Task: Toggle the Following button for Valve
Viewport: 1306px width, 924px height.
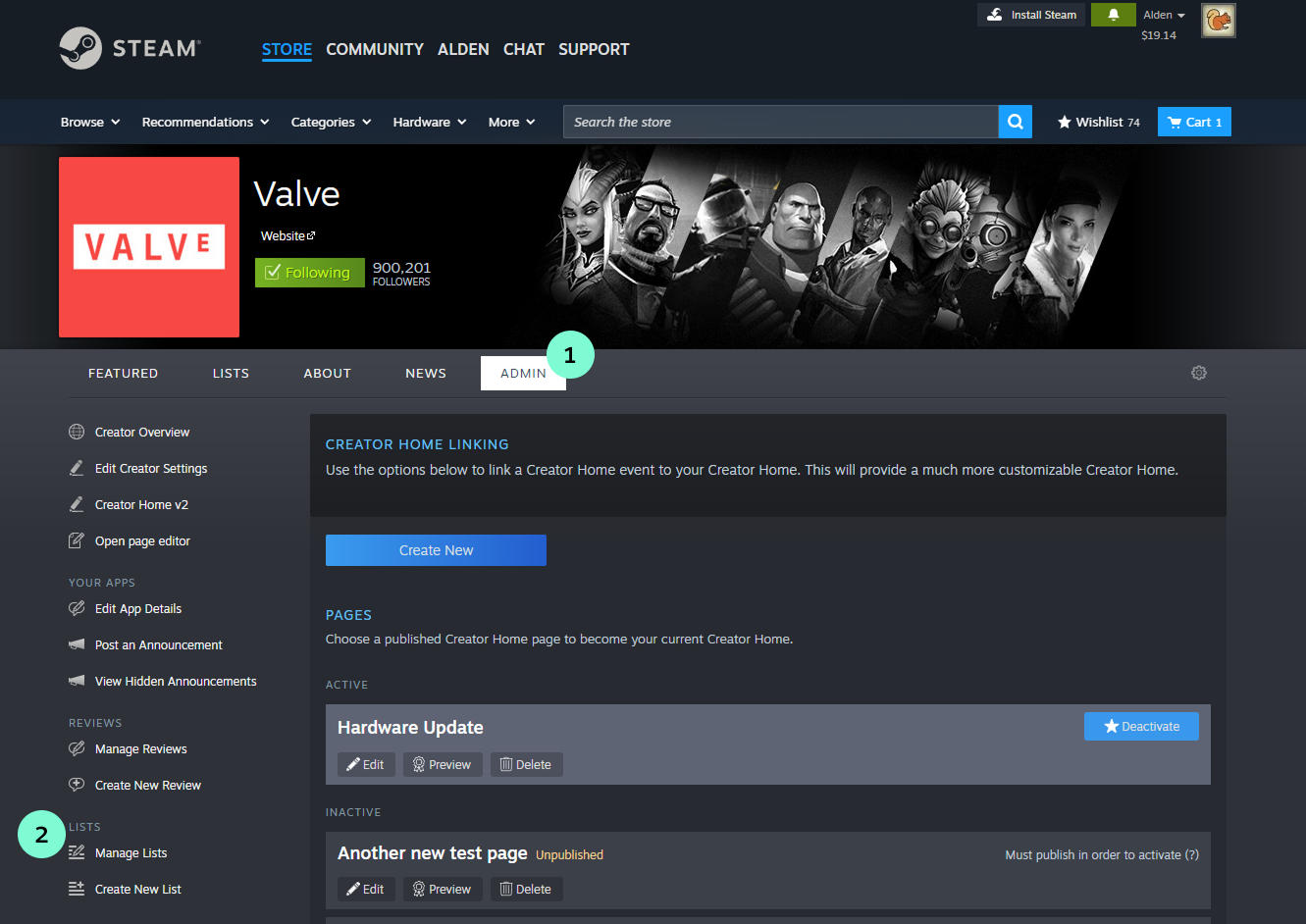Action: tap(309, 273)
